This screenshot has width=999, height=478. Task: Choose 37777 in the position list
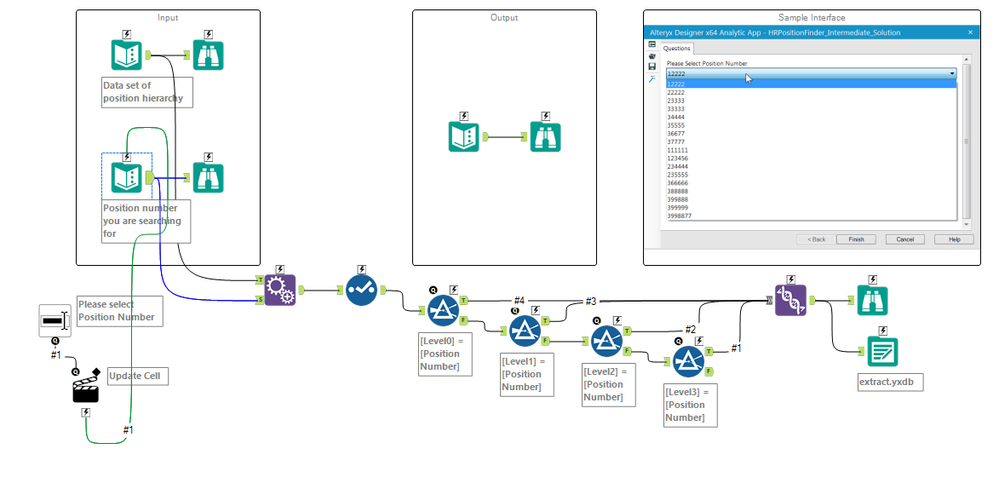(x=811, y=142)
